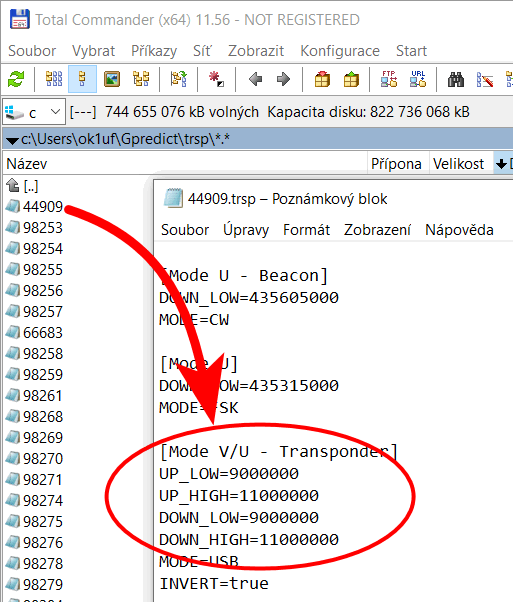Open the FTP connect toolbar icon
513x602 pixels.
(389, 79)
